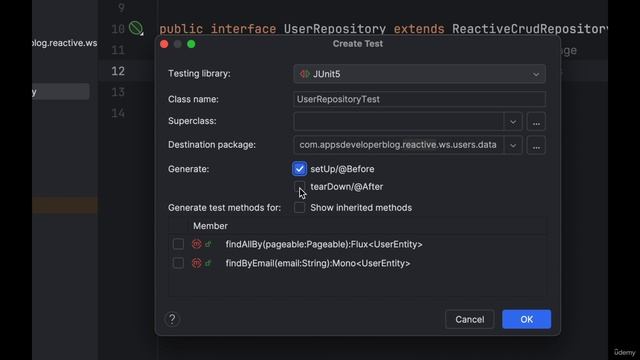
Task: Select the findByEmail method checkbox
Action: tap(178, 263)
